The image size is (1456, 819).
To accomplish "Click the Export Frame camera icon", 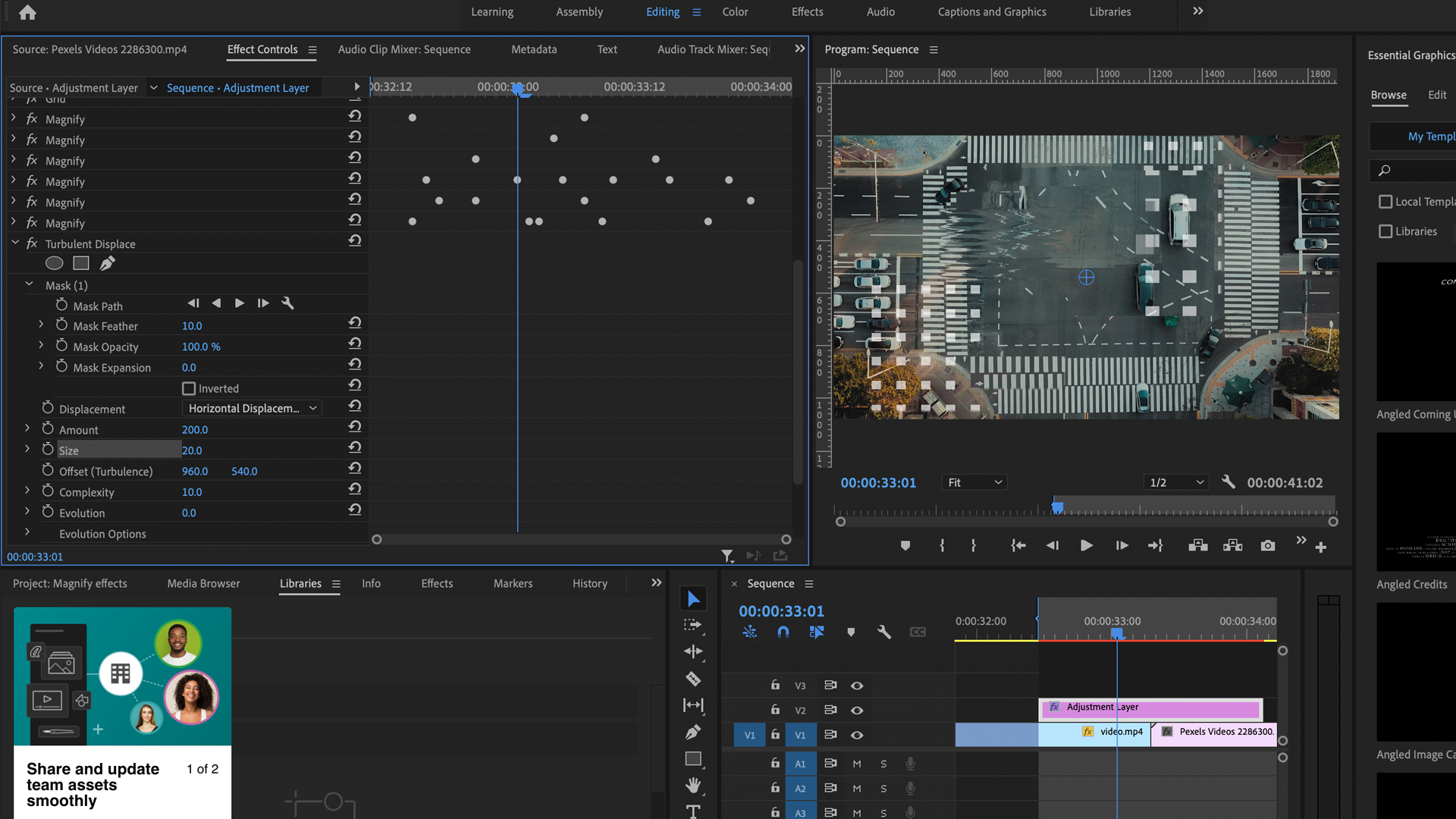I will [1267, 545].
